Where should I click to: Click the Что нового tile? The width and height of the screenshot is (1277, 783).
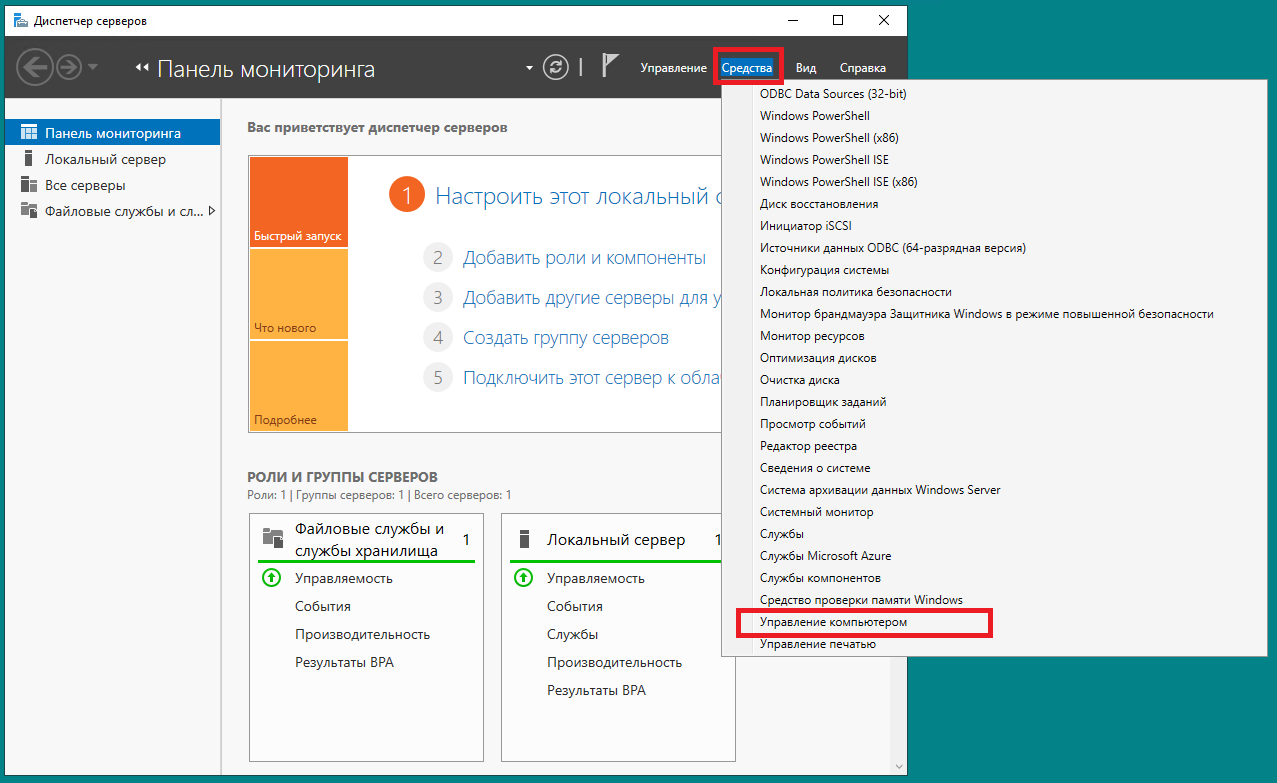298,294
